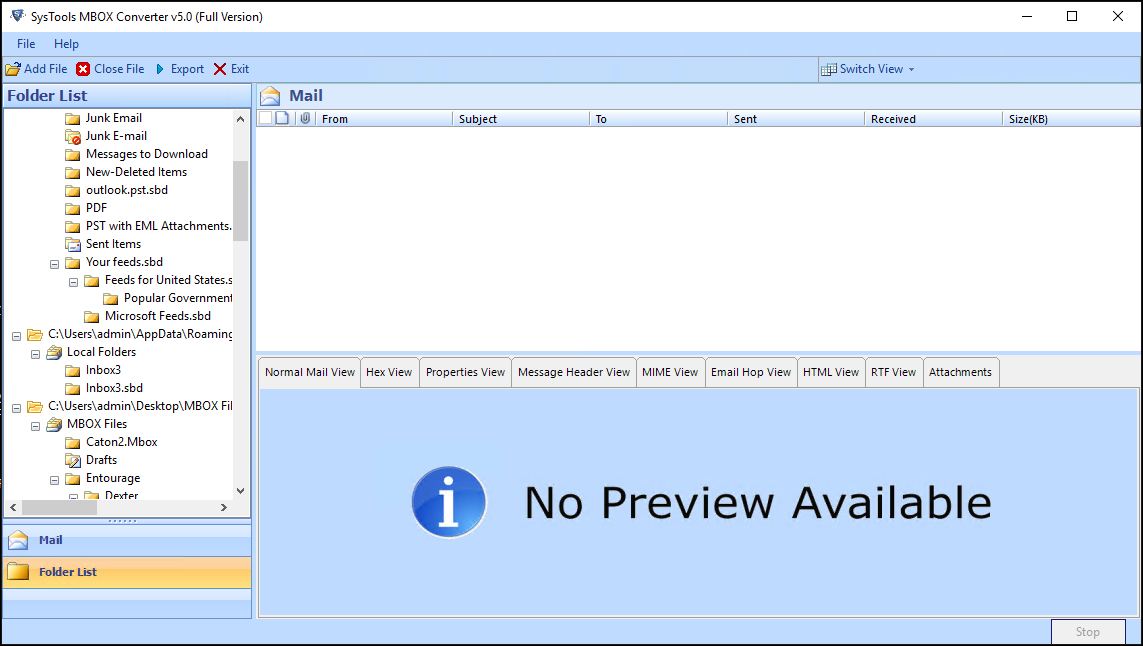1143x646 pixels.
Task: Click the Mail envelope icon in bottom pane
Action: point(18,540)
